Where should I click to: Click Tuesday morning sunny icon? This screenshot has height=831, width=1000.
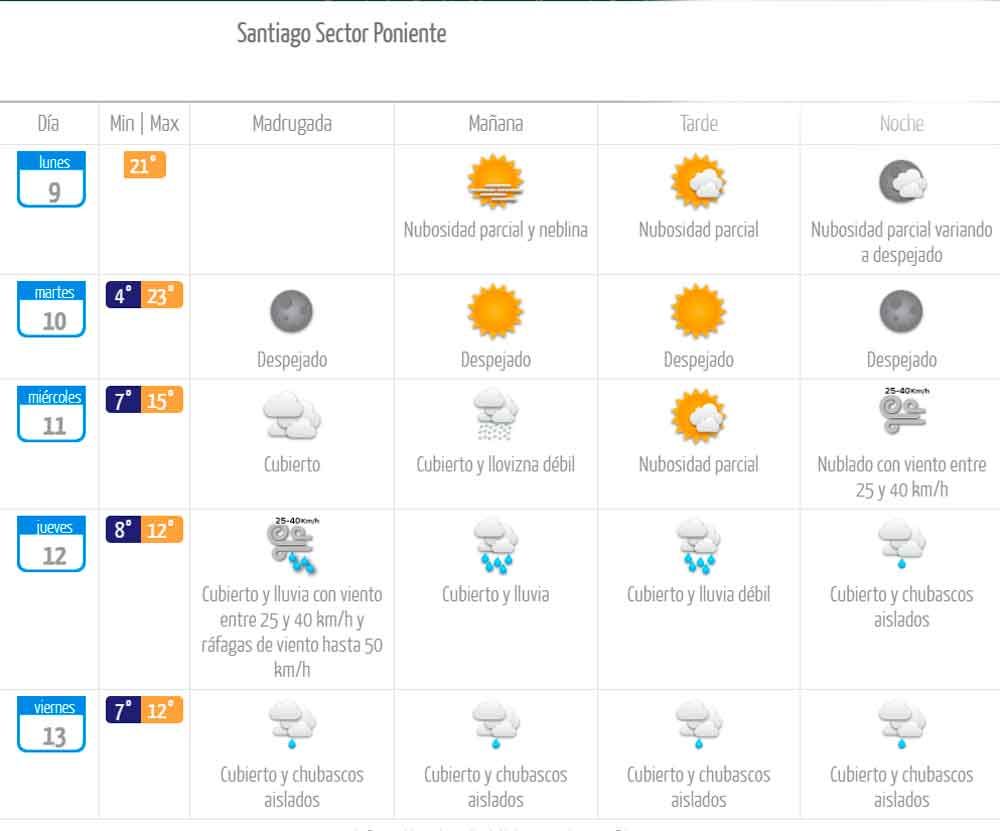pos(495,312)
